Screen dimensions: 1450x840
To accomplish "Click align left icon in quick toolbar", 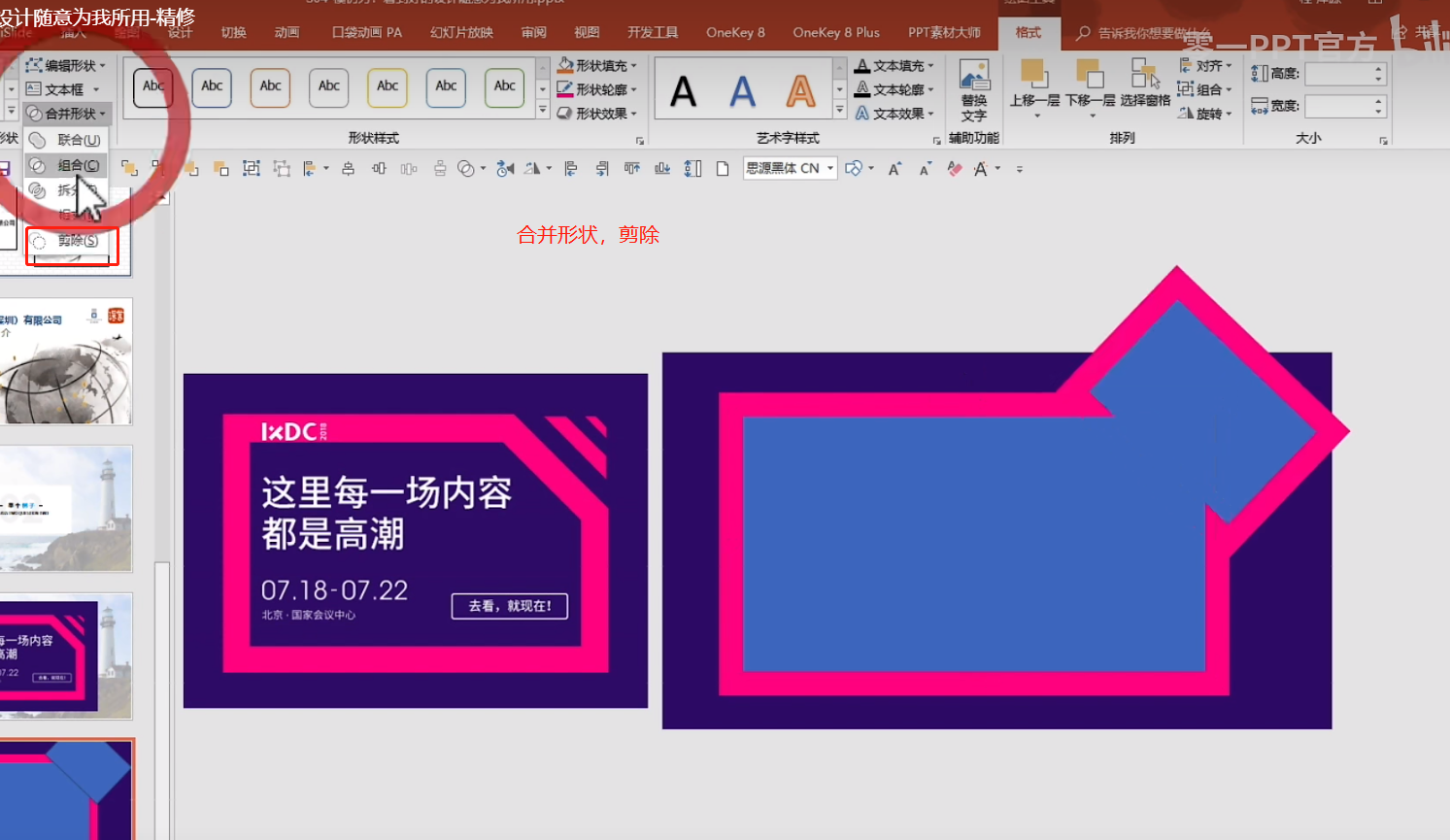I will pos(571,168).
